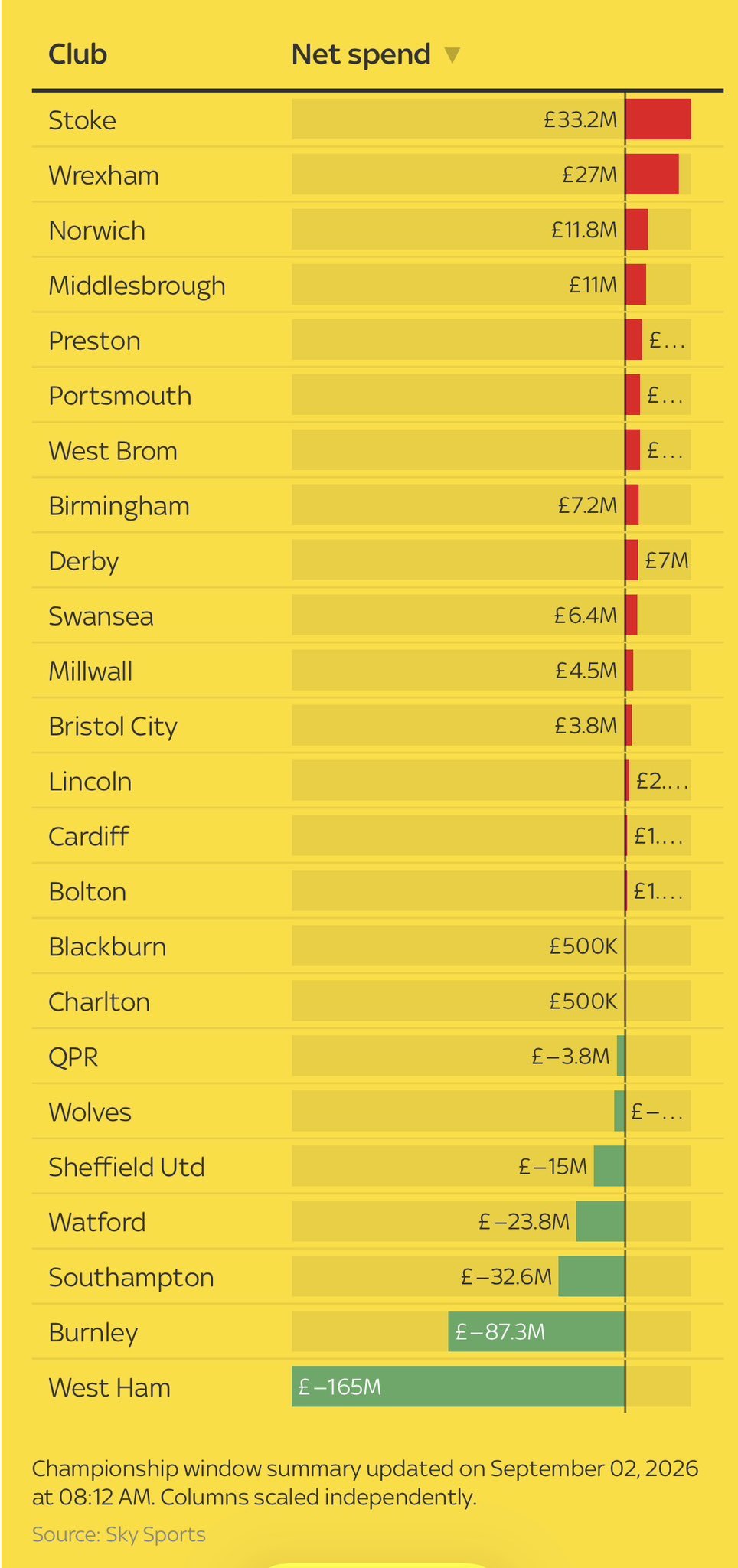The height and width of the screenshot is (1568, 738).
Task: Click the Championship window summary caption
Action: 365,1482
